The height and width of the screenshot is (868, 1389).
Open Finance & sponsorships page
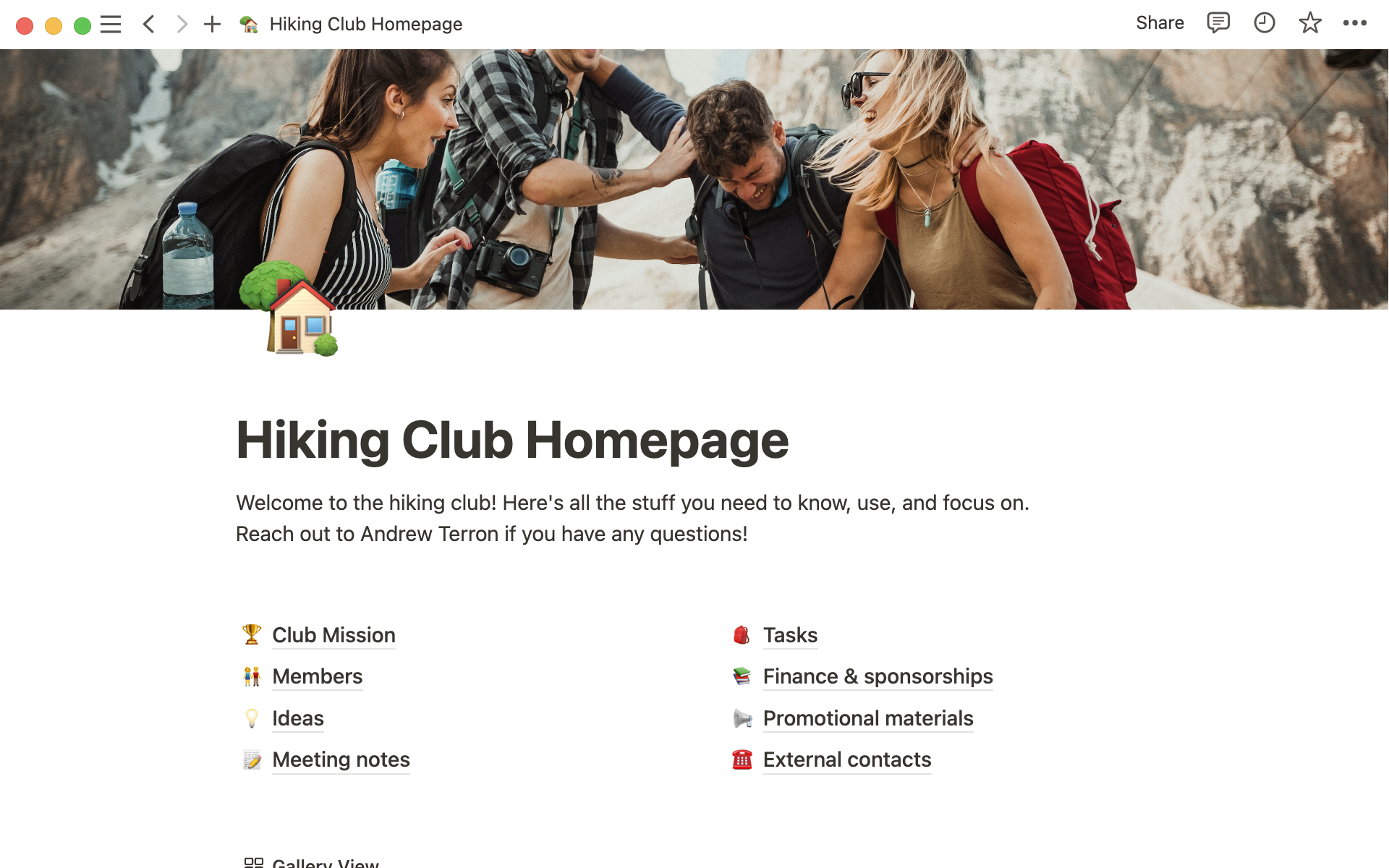(x=878, y=676)
